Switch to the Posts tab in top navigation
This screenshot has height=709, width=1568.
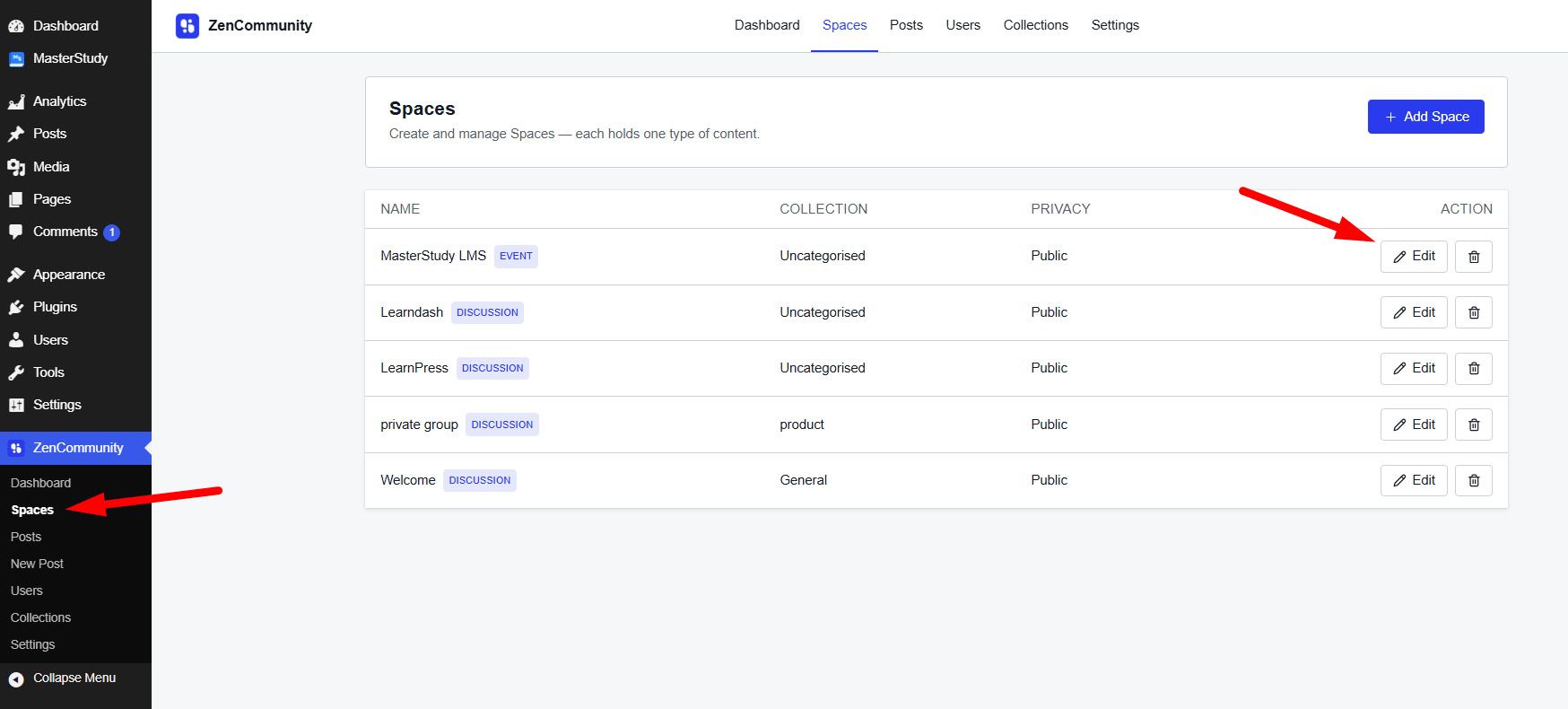906,25
